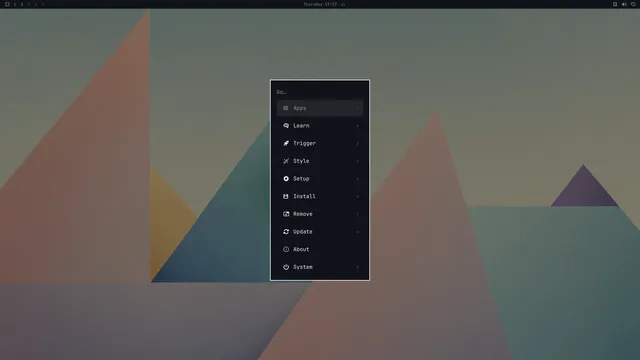Expand Remove submenu via its chevron
Viewport: 640px width, 360px height.
(x=358, y=214)
